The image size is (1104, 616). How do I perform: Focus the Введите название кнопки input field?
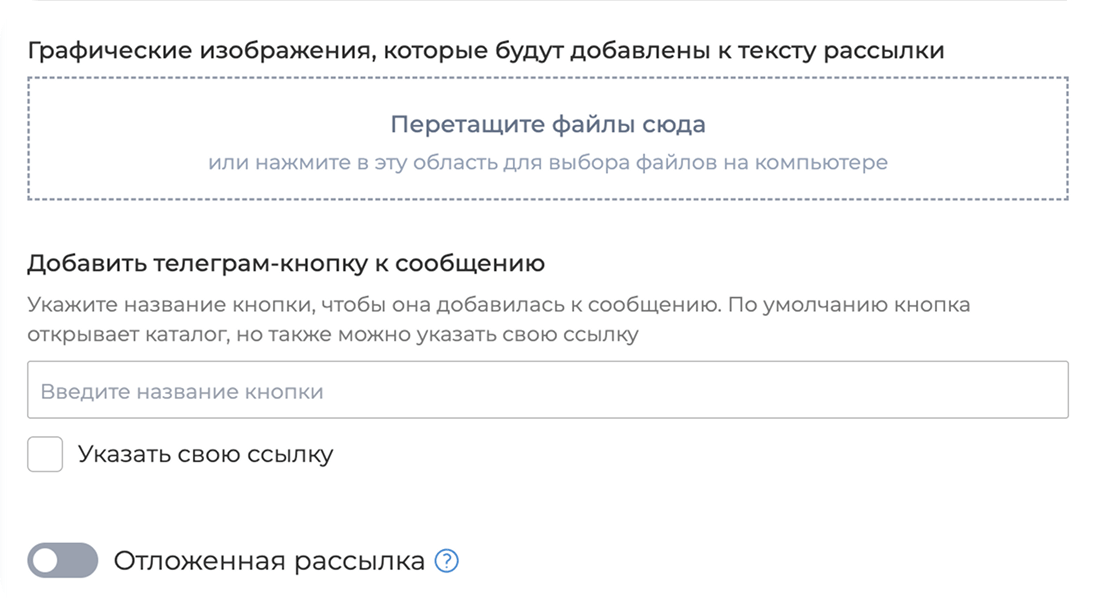(547, 390)
